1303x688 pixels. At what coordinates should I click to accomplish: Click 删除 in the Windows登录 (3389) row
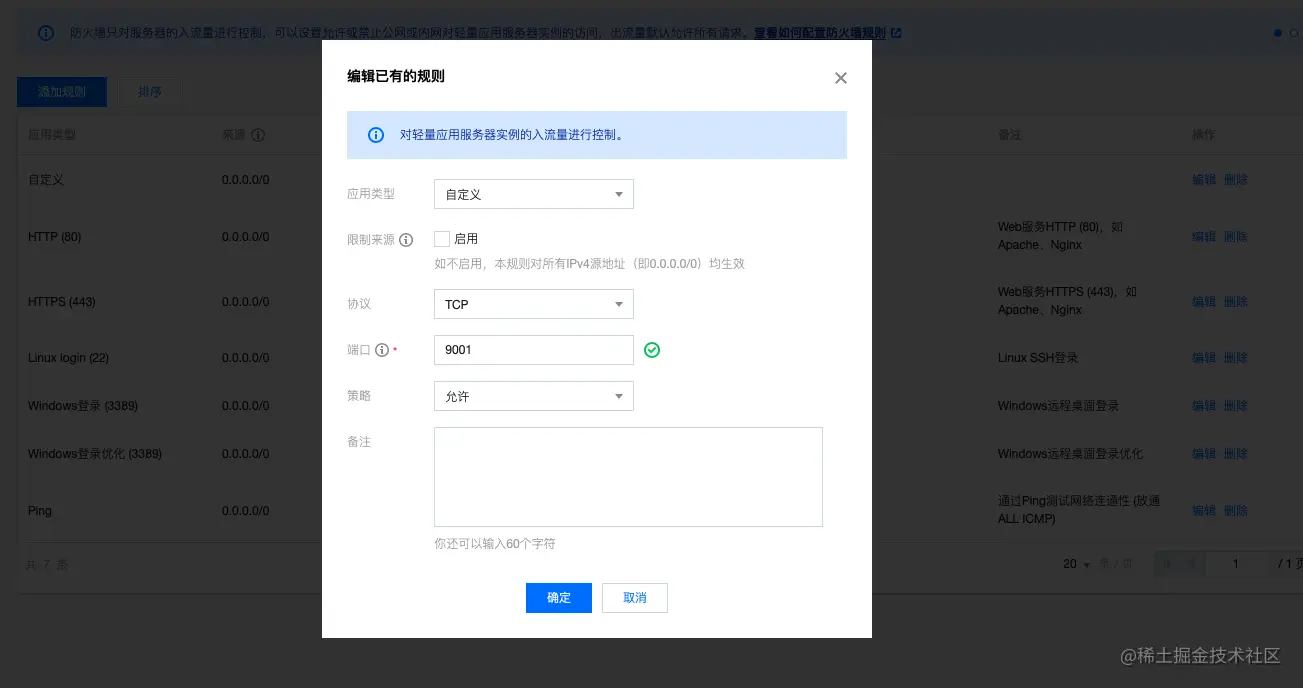[x=1236, y=406]
